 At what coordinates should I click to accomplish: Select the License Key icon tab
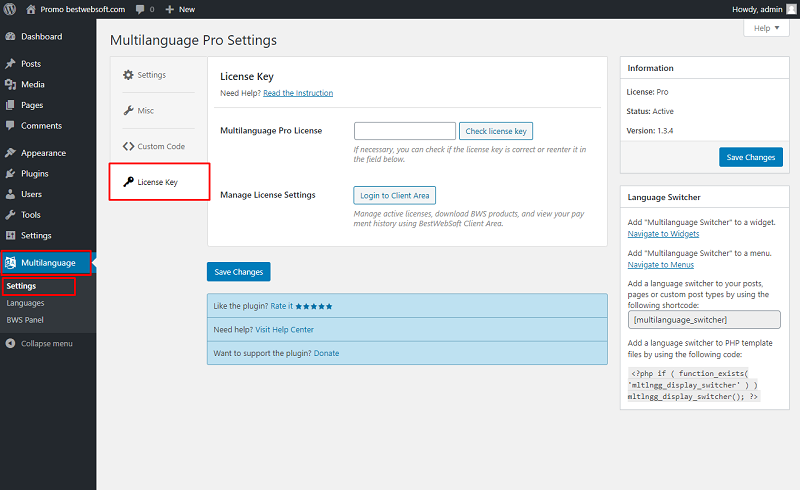coord(128,182)
